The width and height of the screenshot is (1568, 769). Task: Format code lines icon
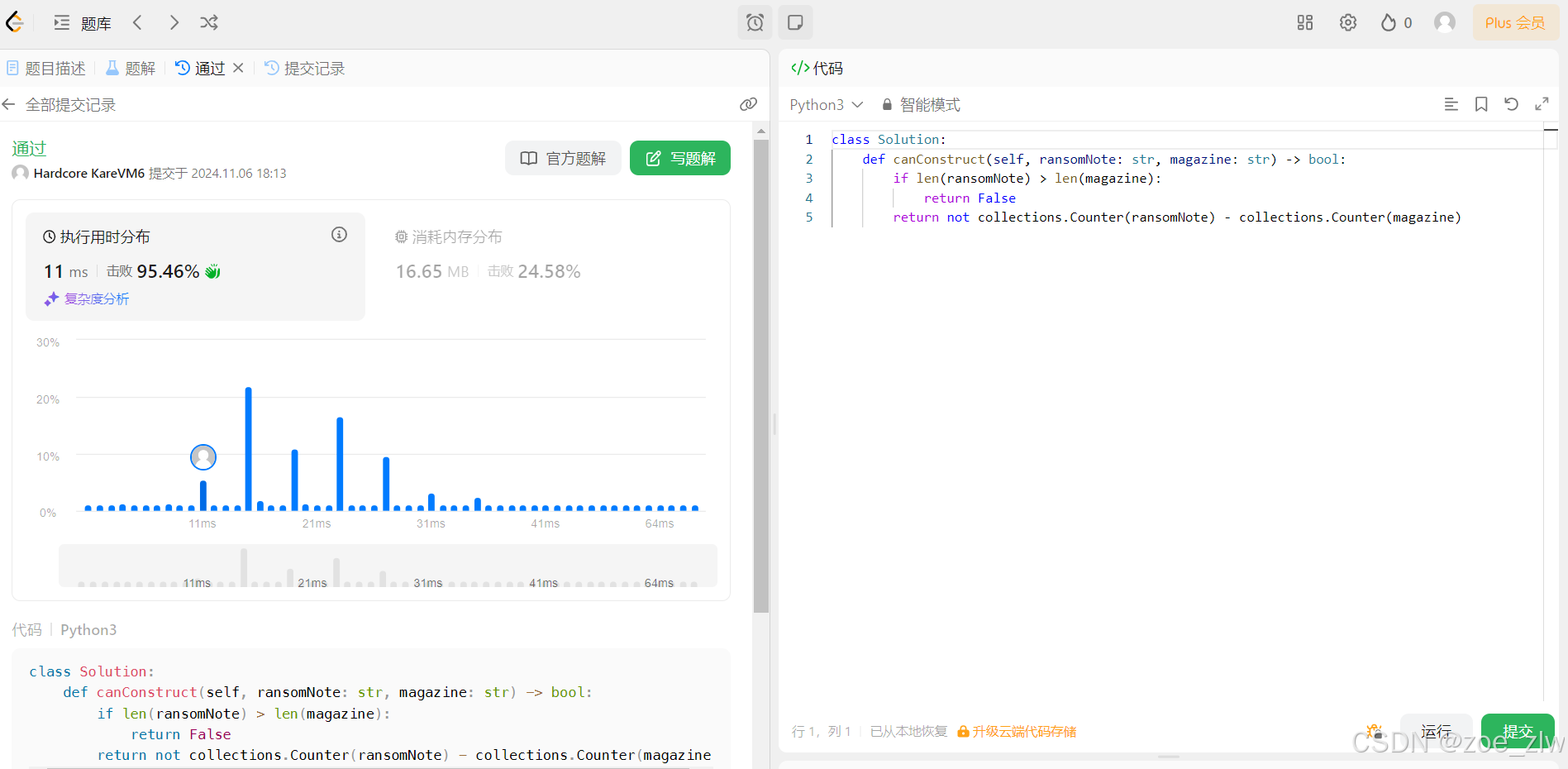pyautogui.click(x=1451, y=104)
